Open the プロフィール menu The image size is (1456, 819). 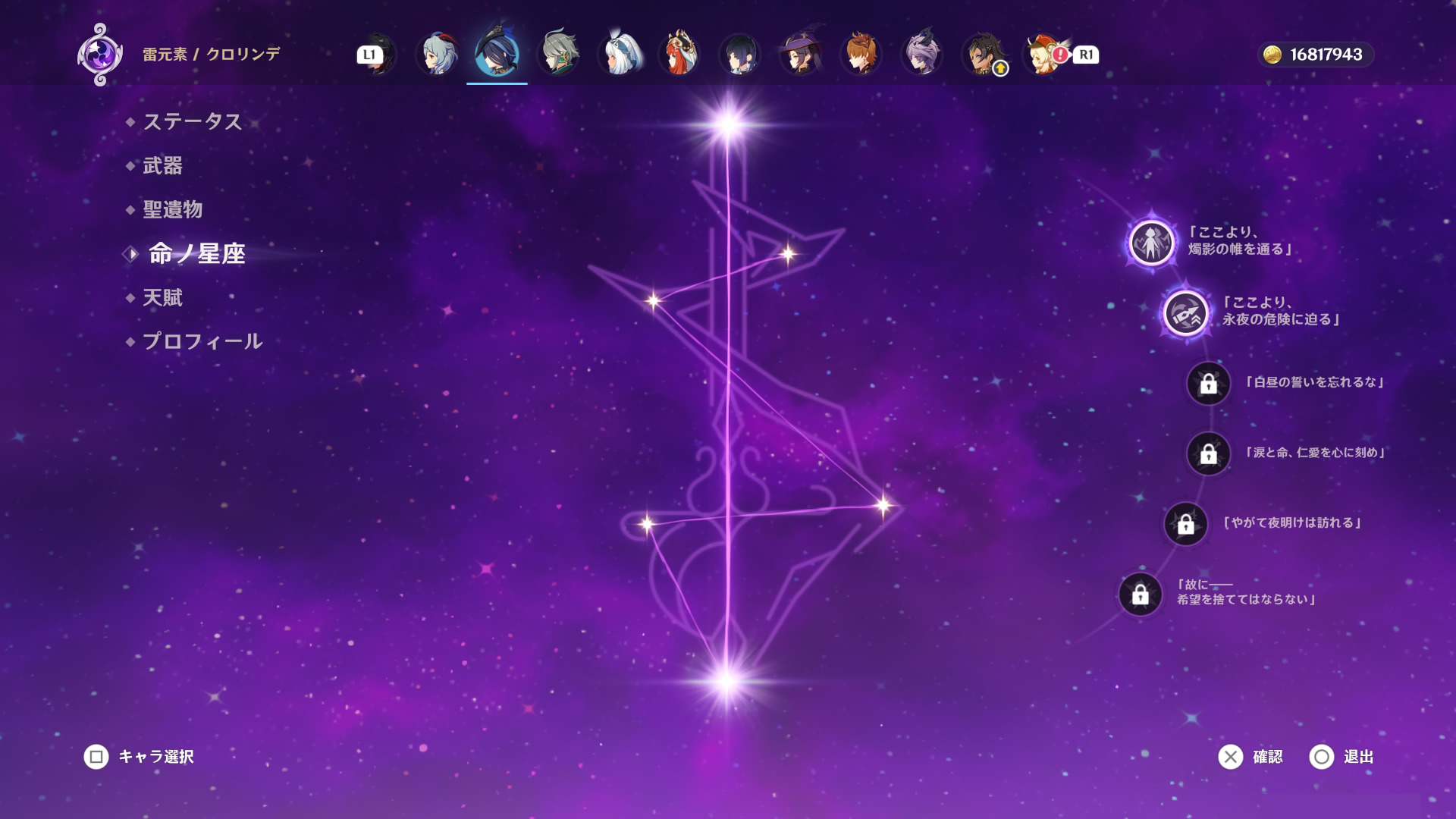point(202,341)
